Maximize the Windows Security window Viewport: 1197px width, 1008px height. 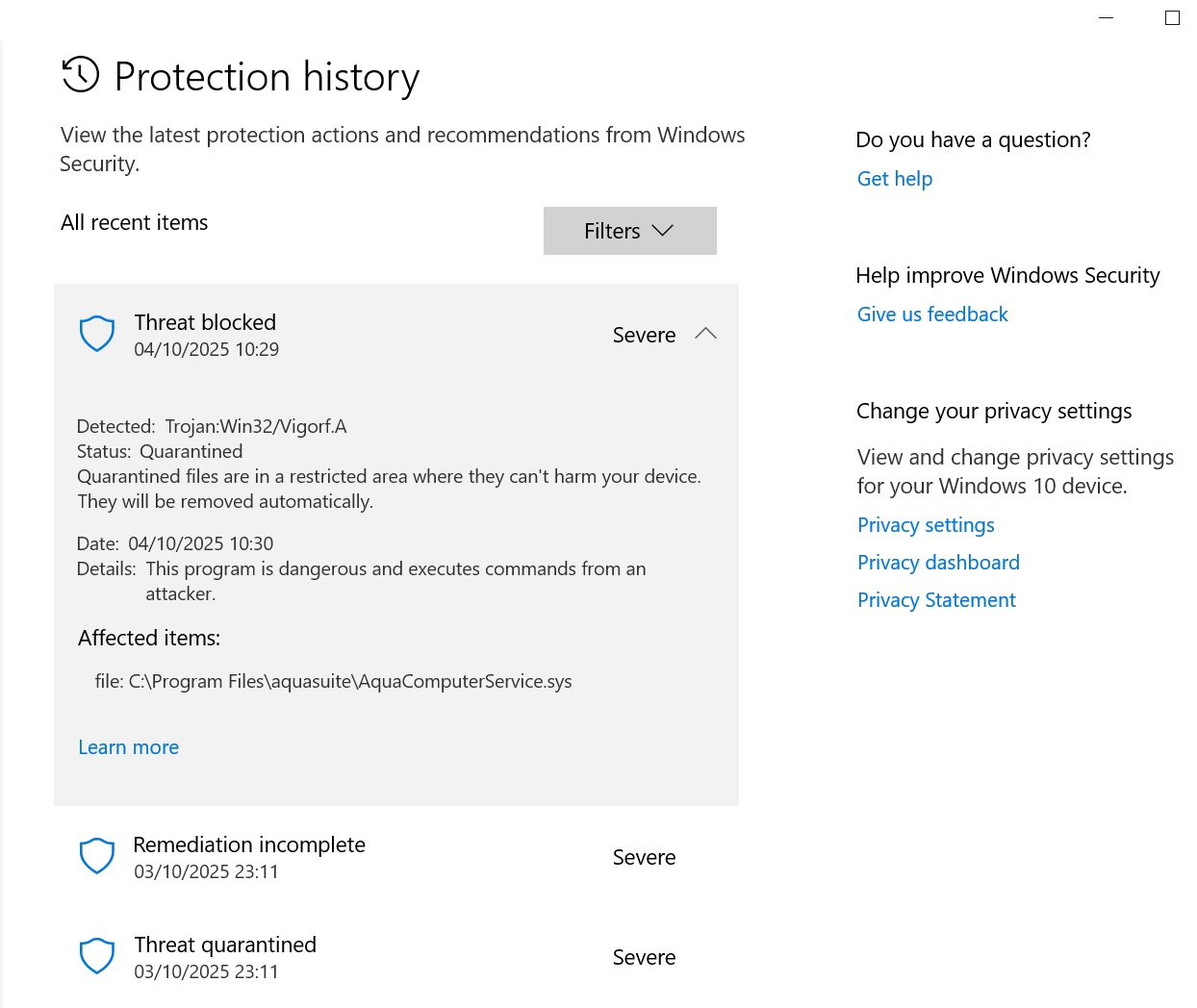click(1172, 17)
